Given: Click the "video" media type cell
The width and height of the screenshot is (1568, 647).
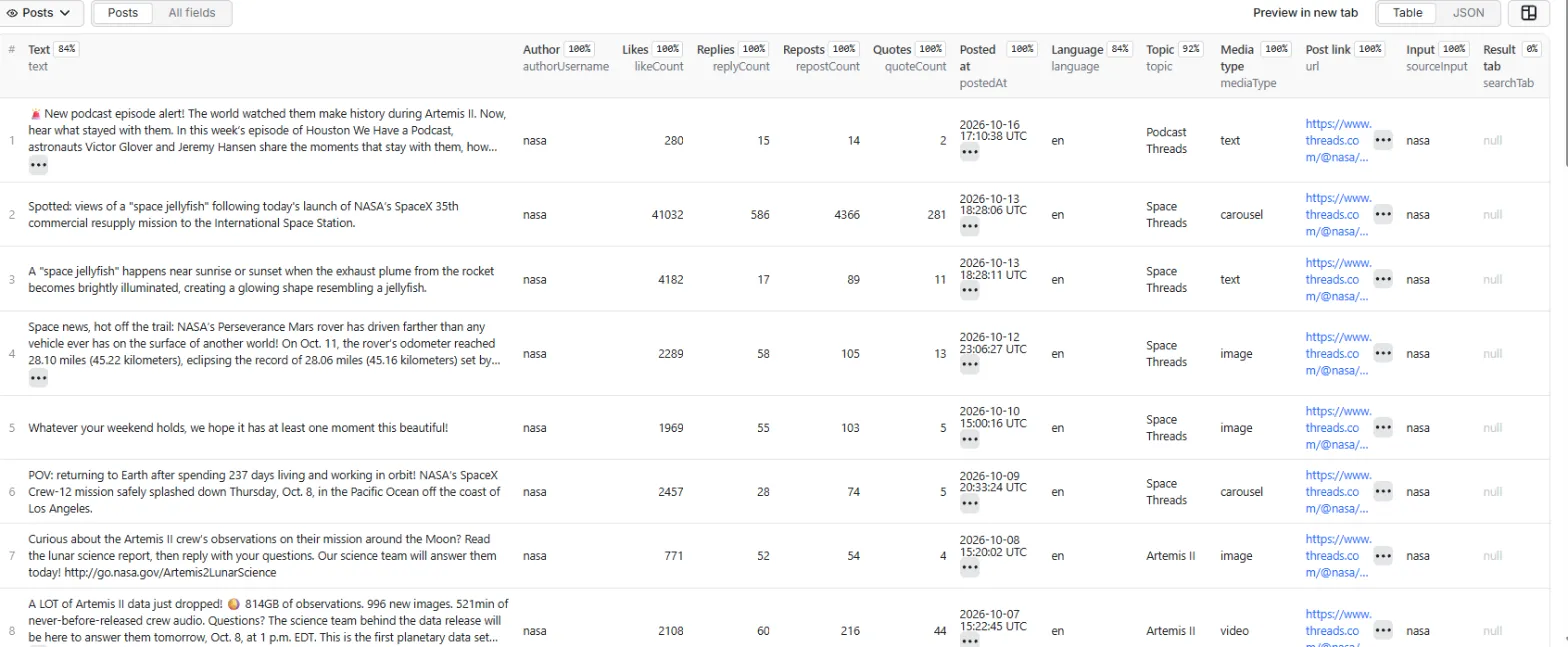Looking at the screenshot, I should click(1234, 631).
